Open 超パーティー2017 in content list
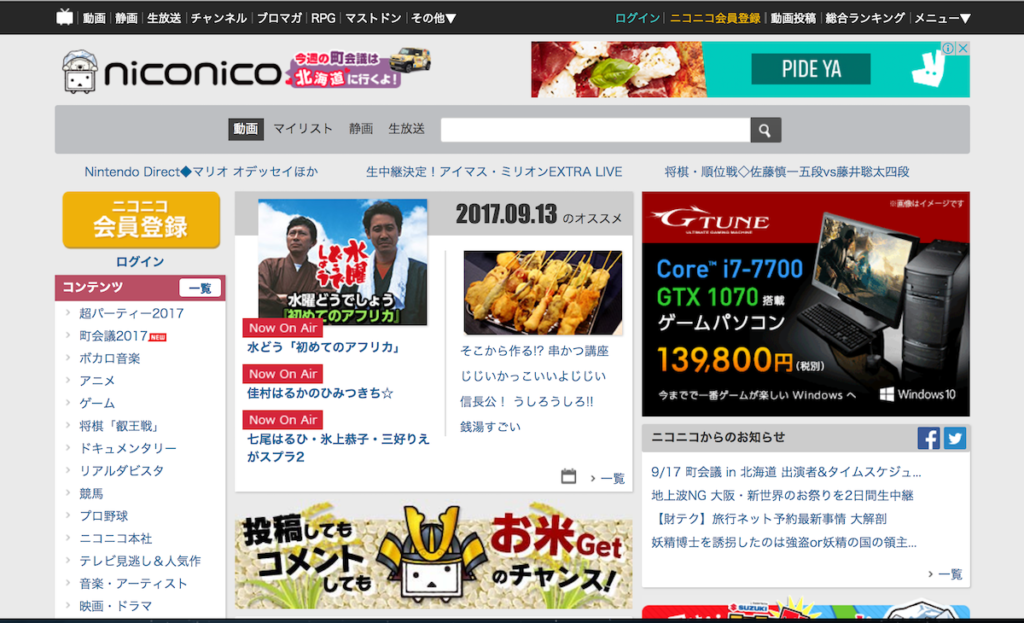 click(131, 313)
